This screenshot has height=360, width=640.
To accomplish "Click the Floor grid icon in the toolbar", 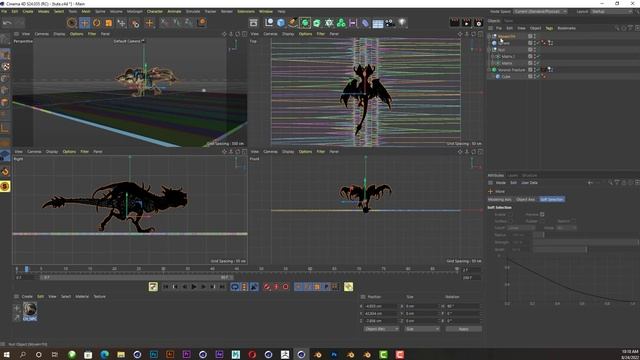I will 378,23.
